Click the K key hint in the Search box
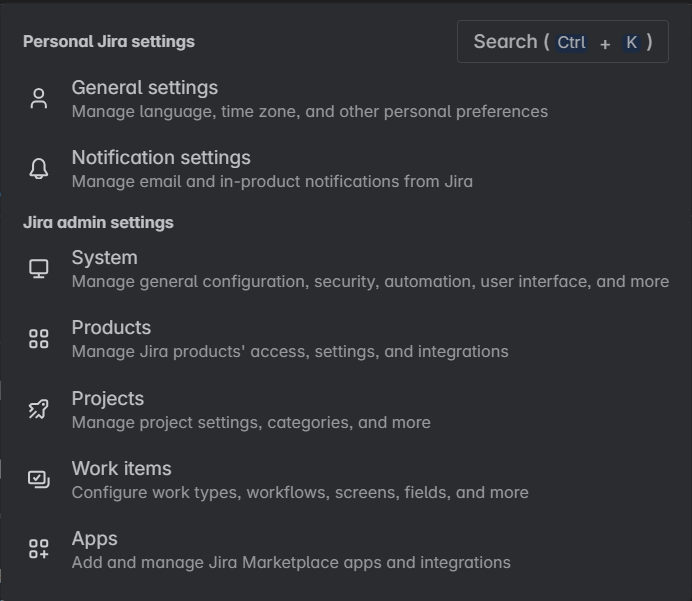Viewport: 692px width, 601px height. click(631, 43)
